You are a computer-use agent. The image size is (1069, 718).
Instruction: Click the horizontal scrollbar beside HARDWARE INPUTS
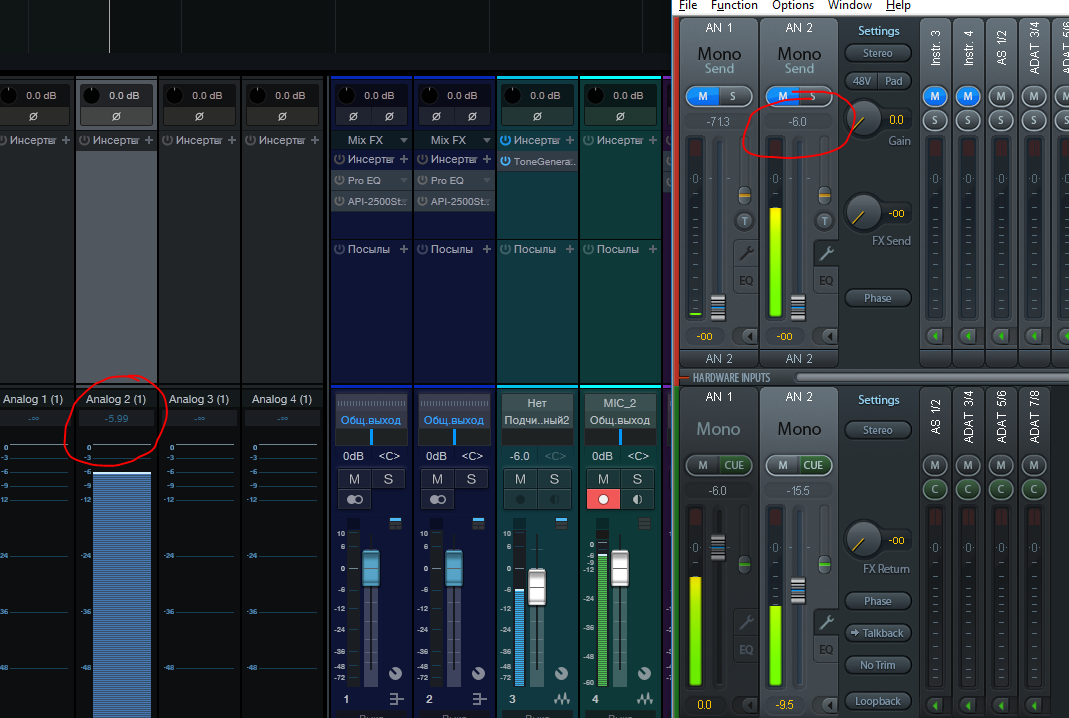933,377
